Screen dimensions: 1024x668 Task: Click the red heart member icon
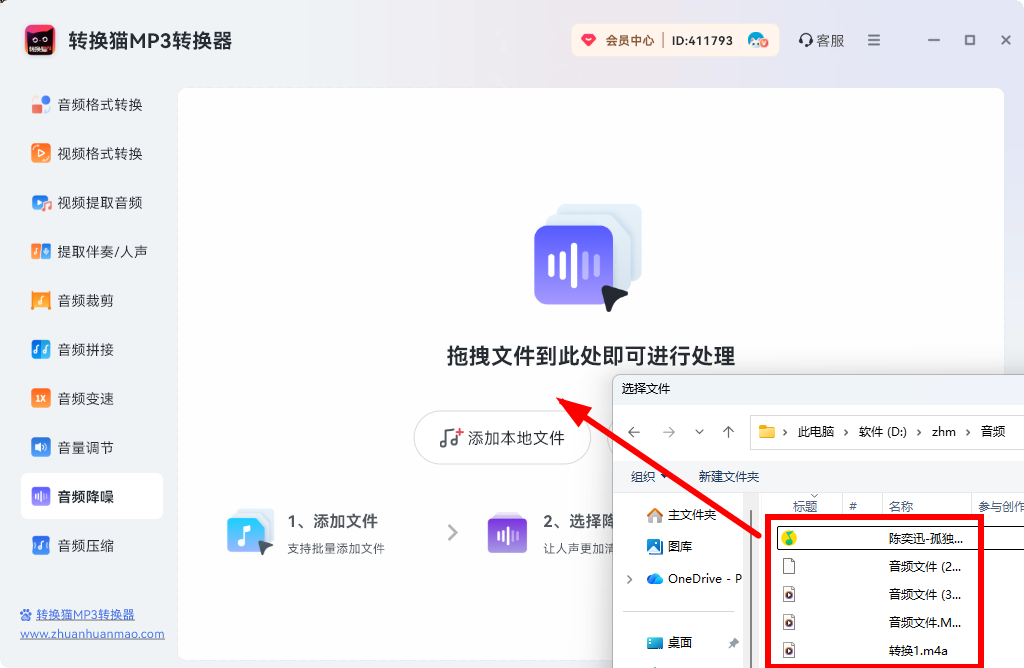[x=588, y=40]
